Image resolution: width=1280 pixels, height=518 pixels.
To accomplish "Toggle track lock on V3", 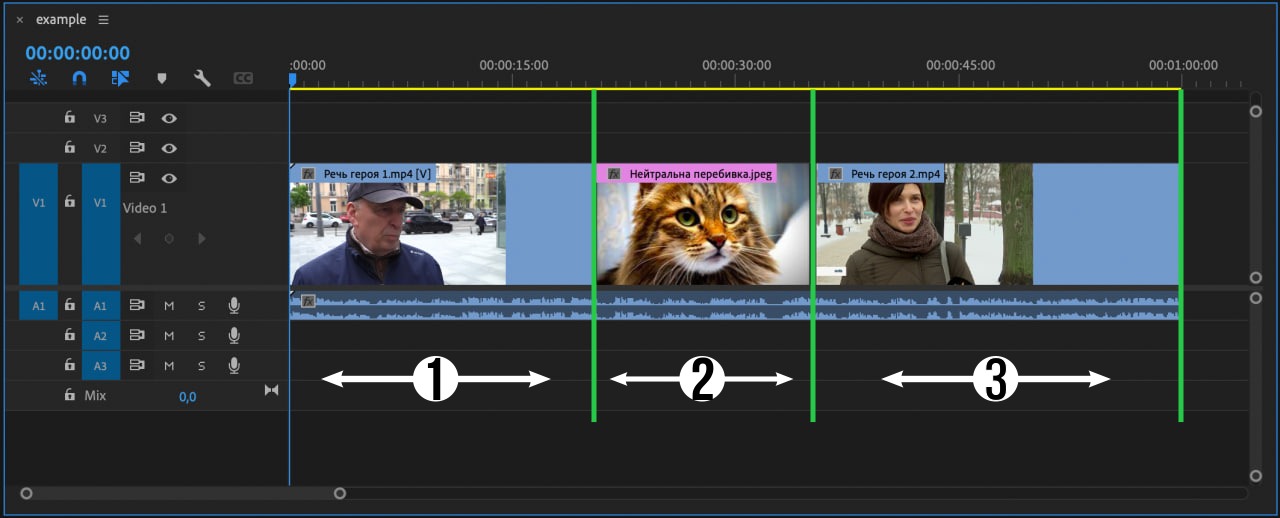I will [69, 118].
